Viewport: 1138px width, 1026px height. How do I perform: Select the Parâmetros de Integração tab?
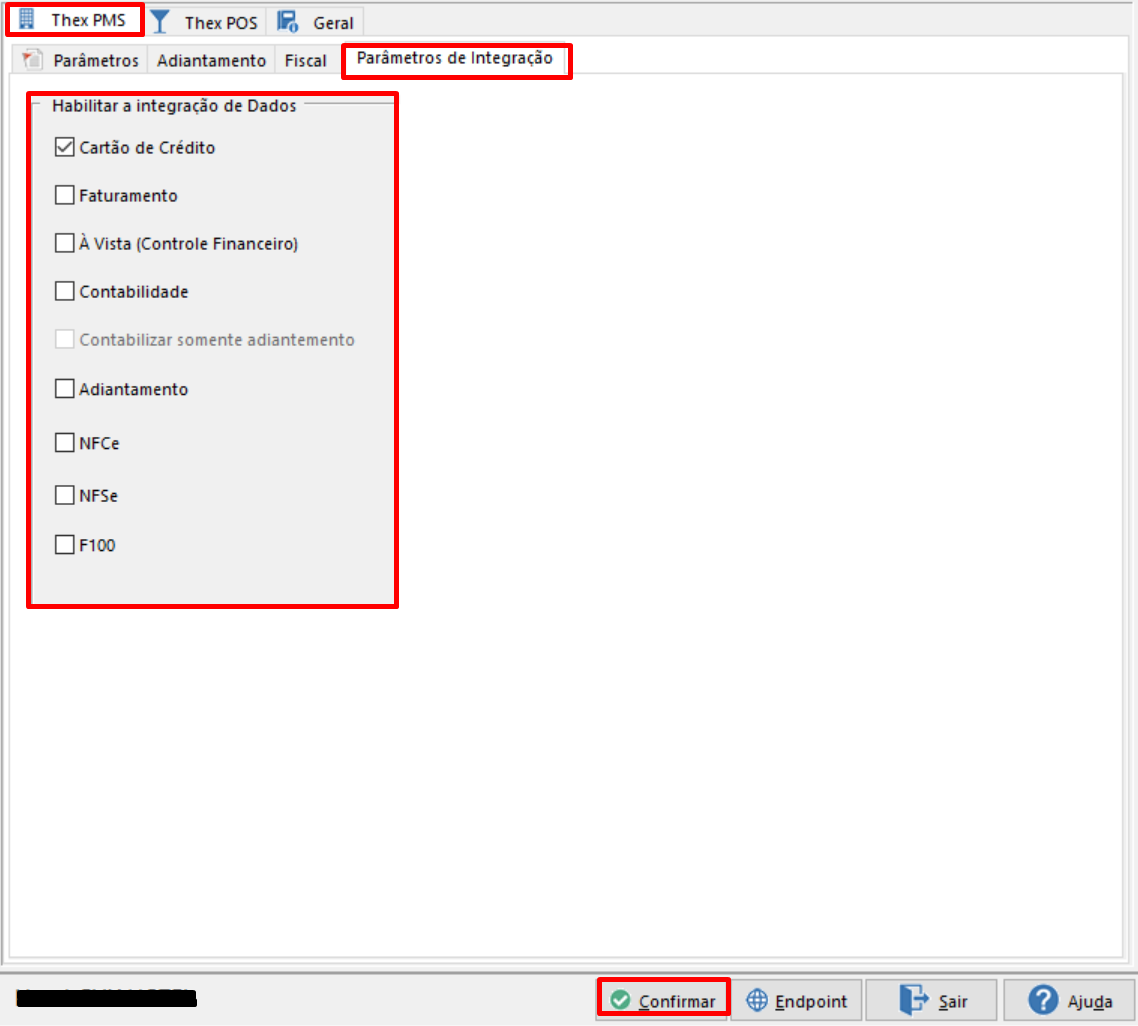(x=455, y=58)
